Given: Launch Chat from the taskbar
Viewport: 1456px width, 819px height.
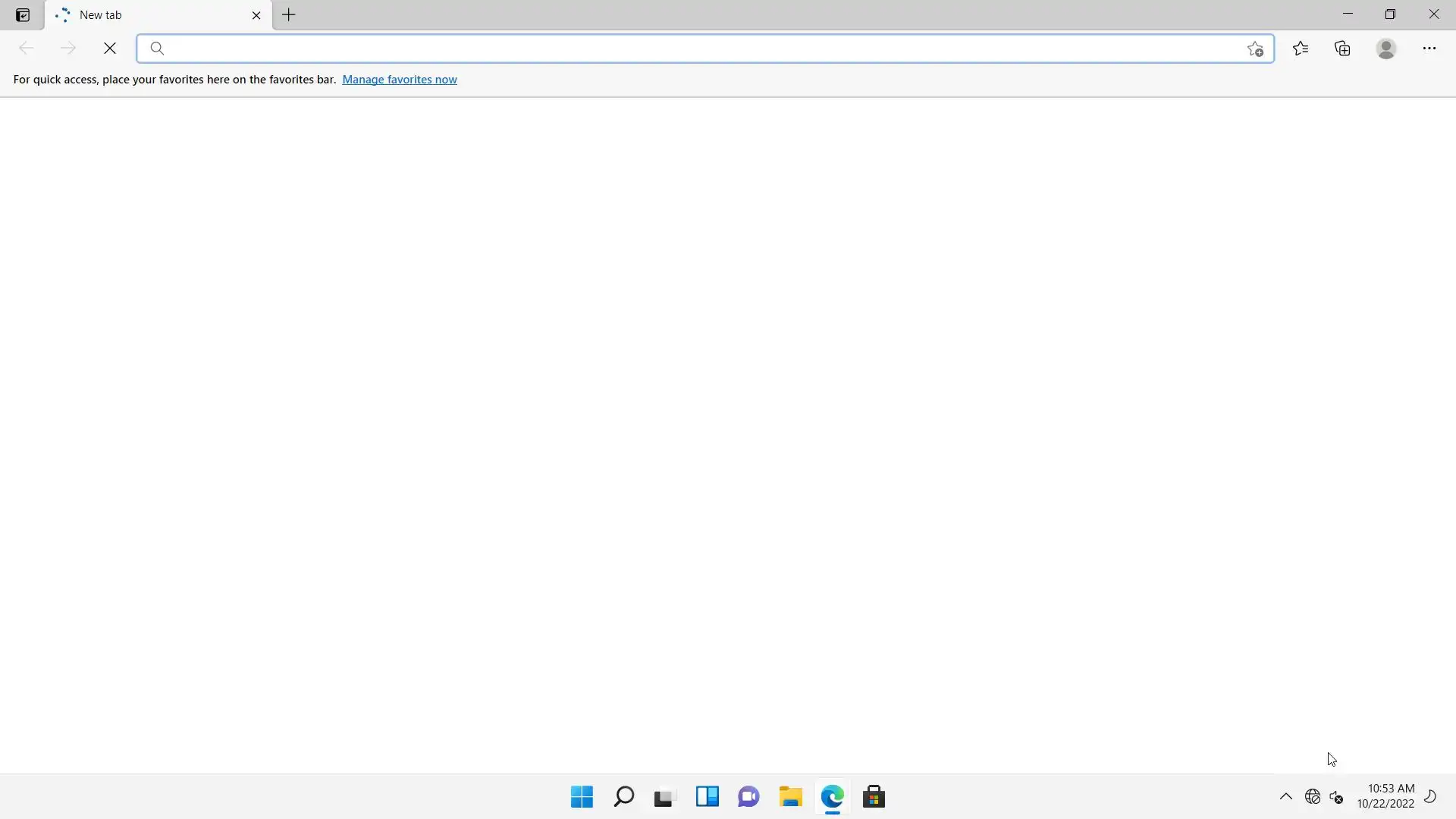Looking at the screenshot, I should point(748,797).
